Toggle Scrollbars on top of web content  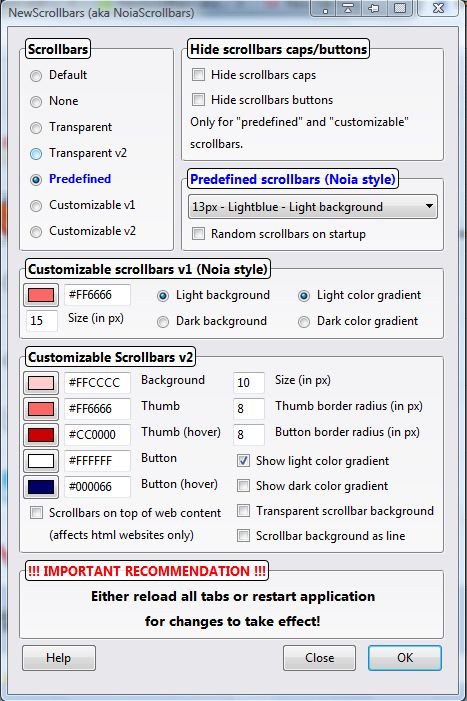pos(36,512)
